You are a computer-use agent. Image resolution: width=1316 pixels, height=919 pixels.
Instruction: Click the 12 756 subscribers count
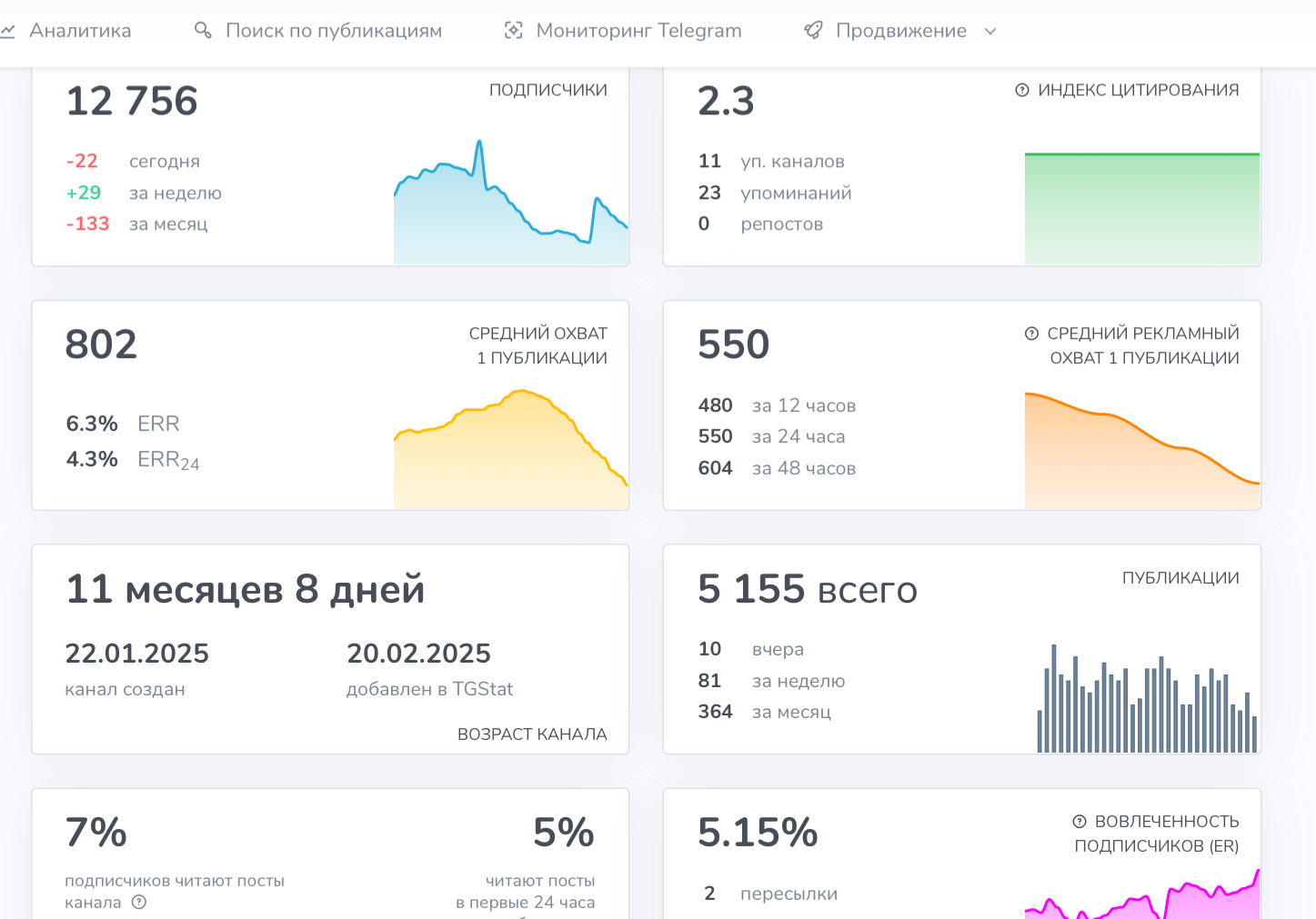tap(132, 100)
